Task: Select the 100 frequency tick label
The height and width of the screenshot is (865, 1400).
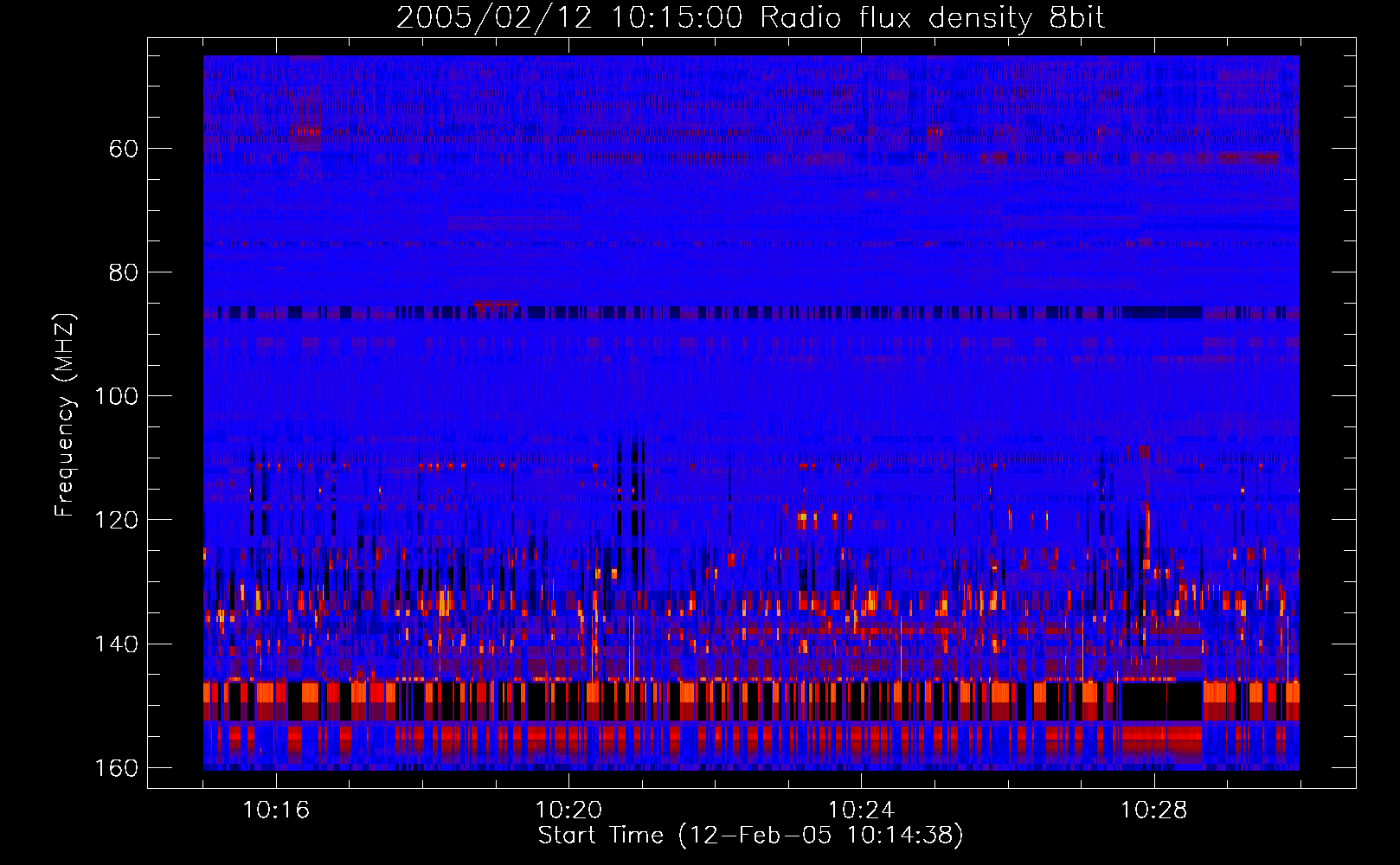Action: [116, 396]
